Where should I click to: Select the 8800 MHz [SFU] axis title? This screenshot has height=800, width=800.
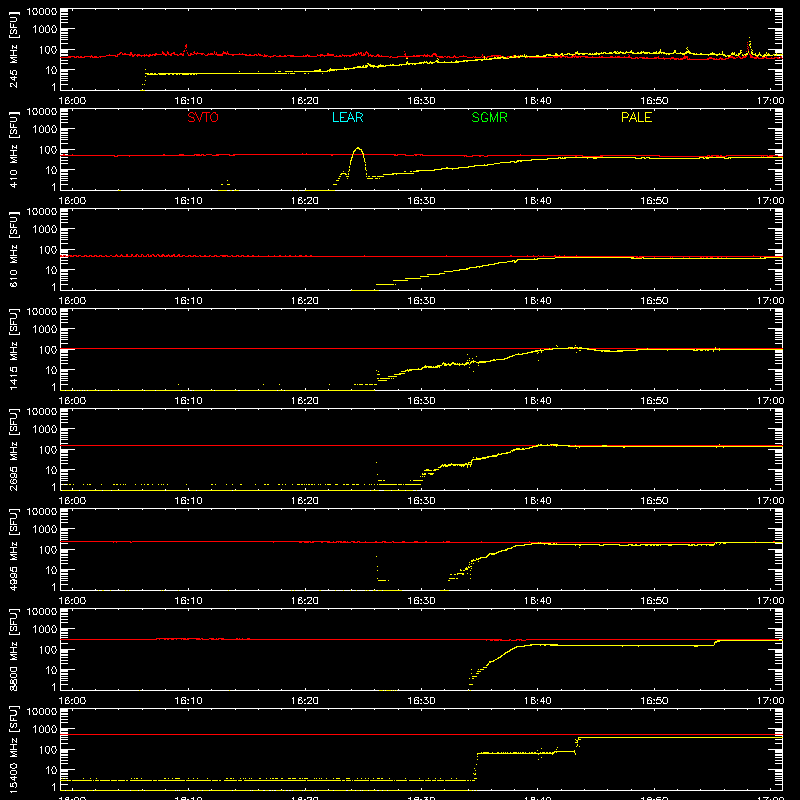(x=13, y=649)
